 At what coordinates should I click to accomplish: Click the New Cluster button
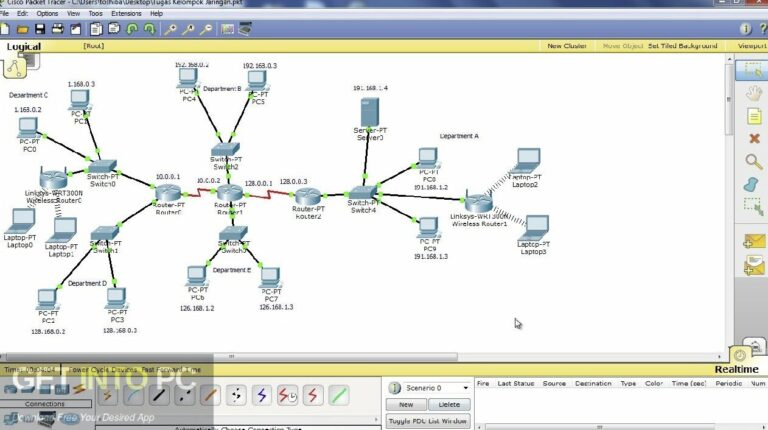click(x=567, y=46)
